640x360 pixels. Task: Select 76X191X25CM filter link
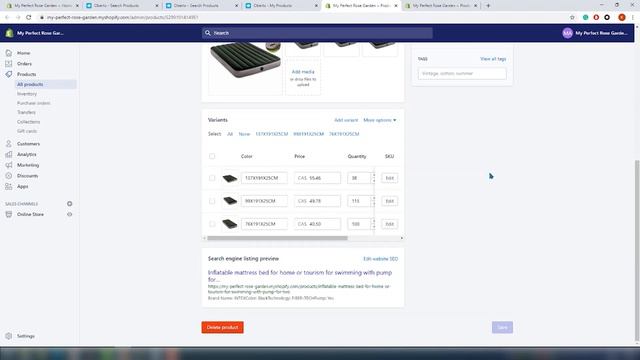coord(344,134)
